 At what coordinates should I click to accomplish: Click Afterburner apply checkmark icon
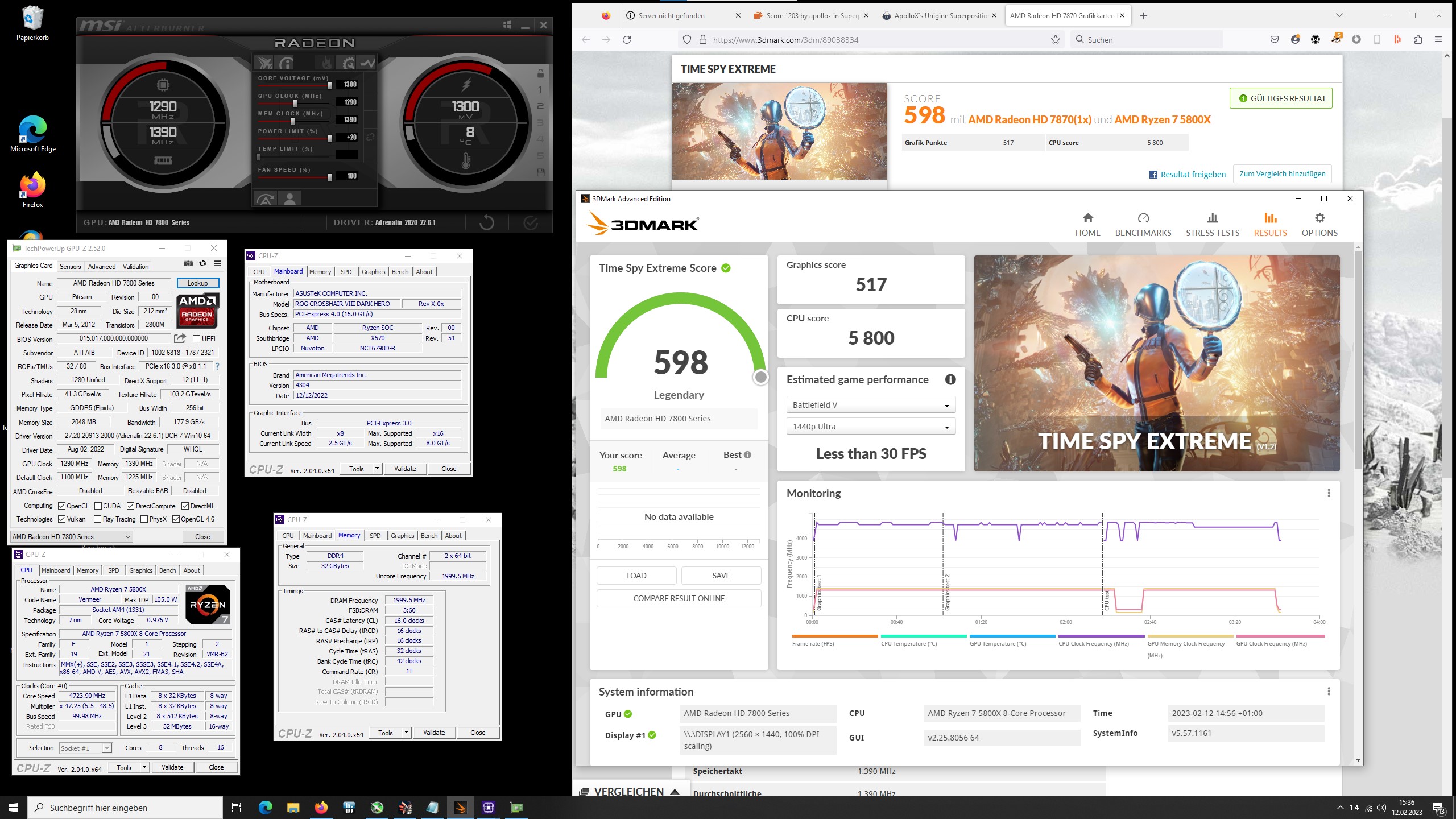point(530,222)
